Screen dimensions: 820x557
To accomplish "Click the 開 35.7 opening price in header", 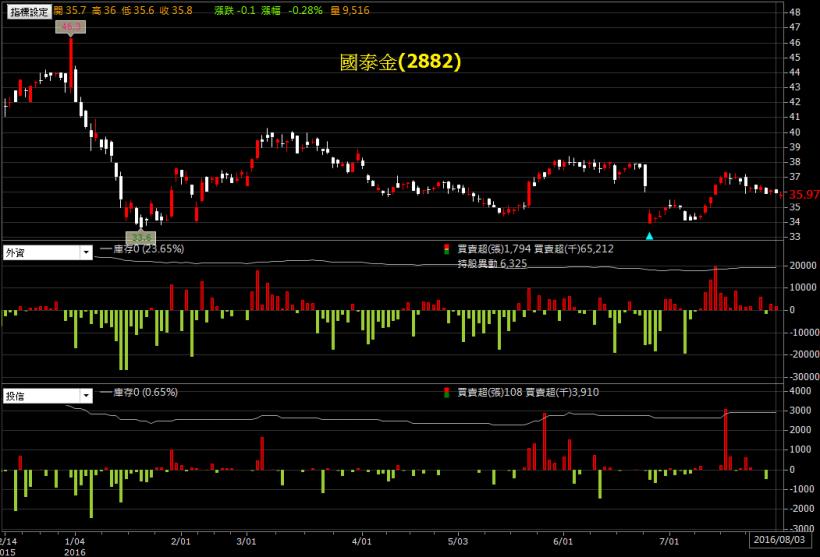I will point(70,10).
